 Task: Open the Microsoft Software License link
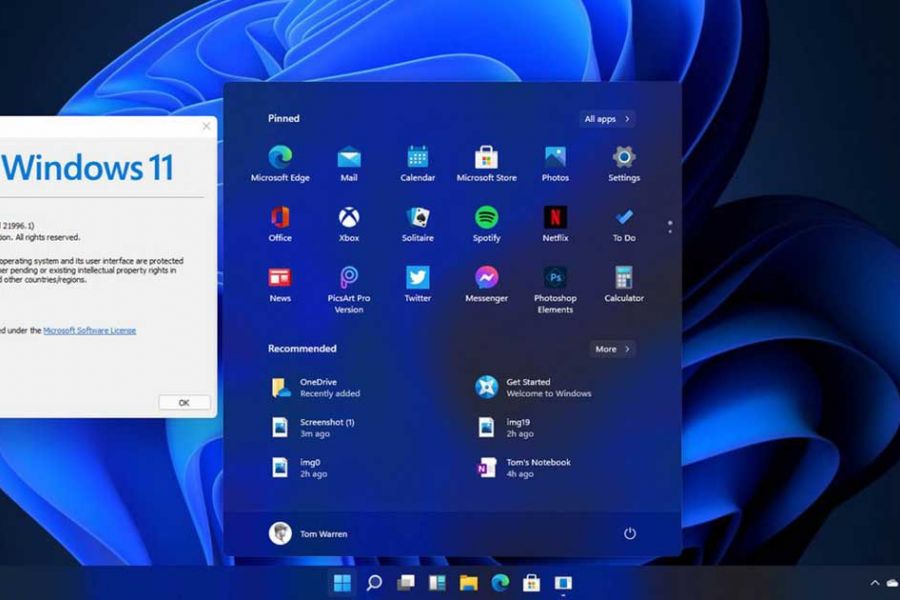(90, 330)
